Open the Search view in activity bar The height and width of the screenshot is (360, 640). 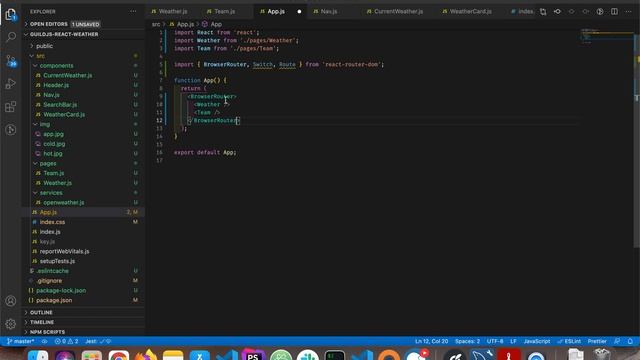[11, 37]
